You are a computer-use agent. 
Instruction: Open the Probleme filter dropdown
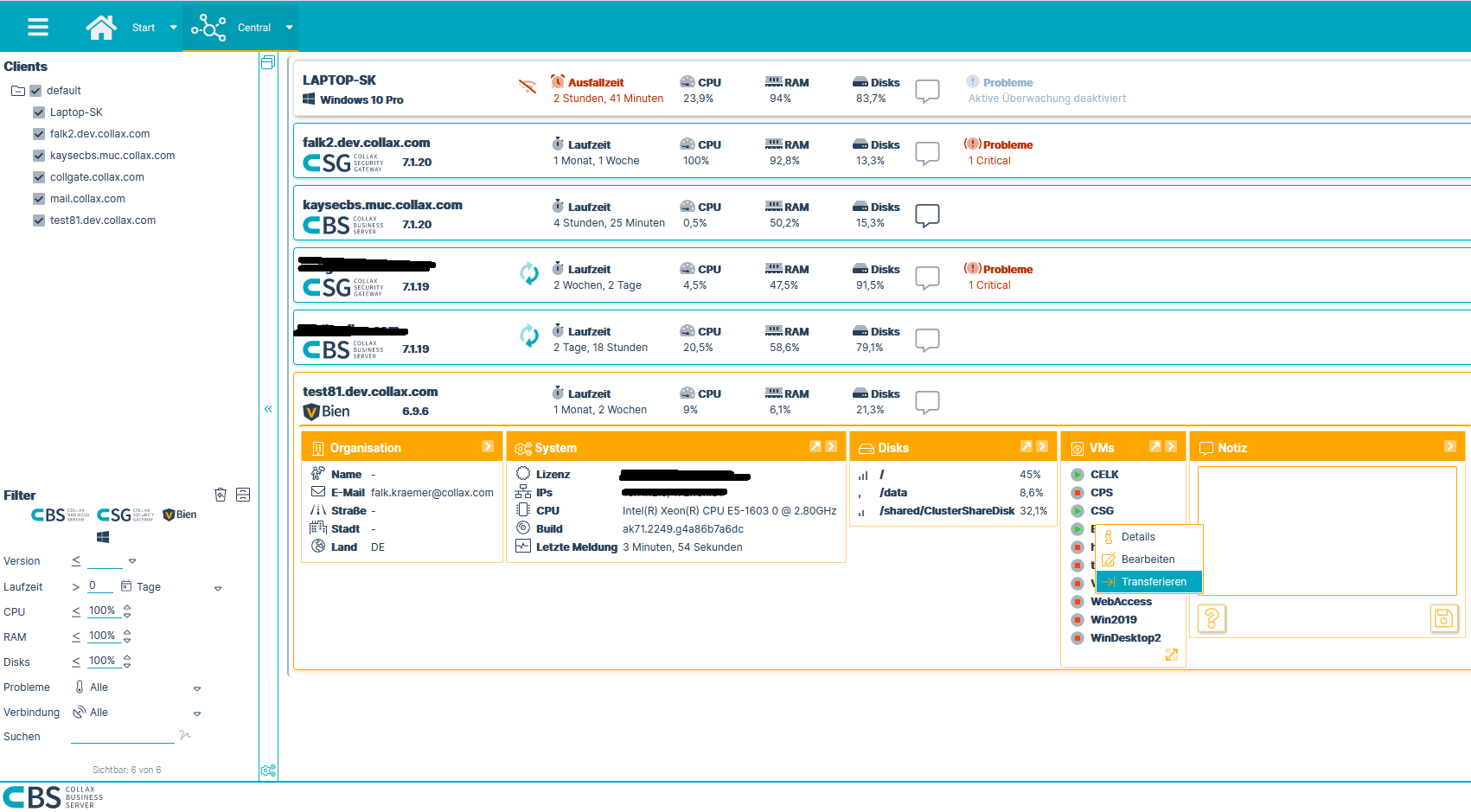coord(197,688)
